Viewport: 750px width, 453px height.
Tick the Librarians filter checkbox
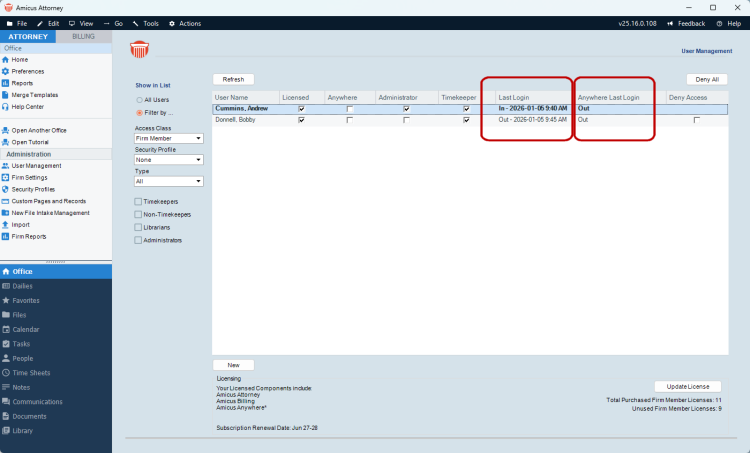click(138, 227)
